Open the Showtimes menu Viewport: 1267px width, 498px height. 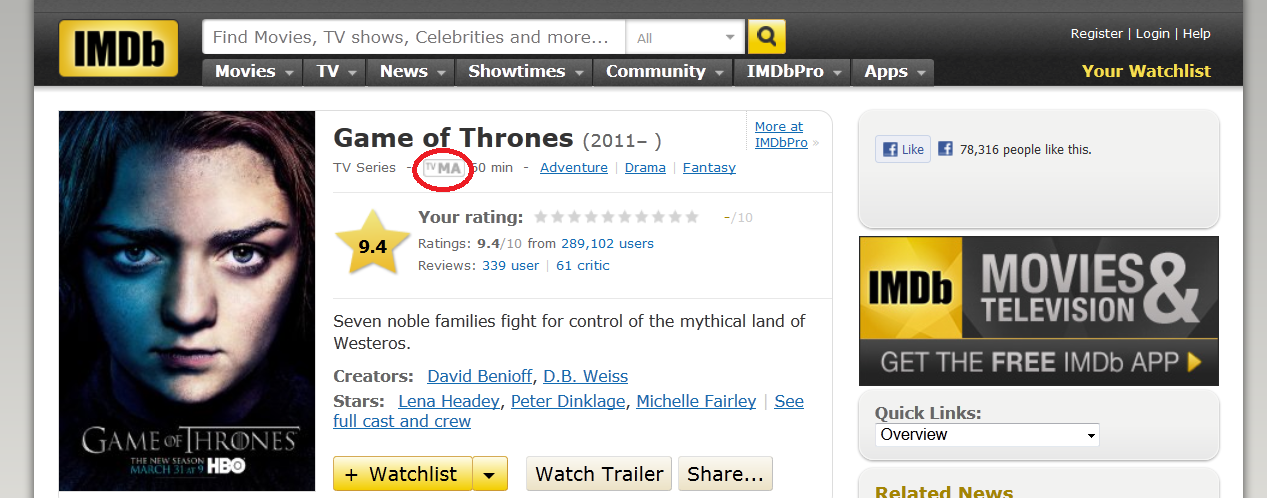[525, 72]
